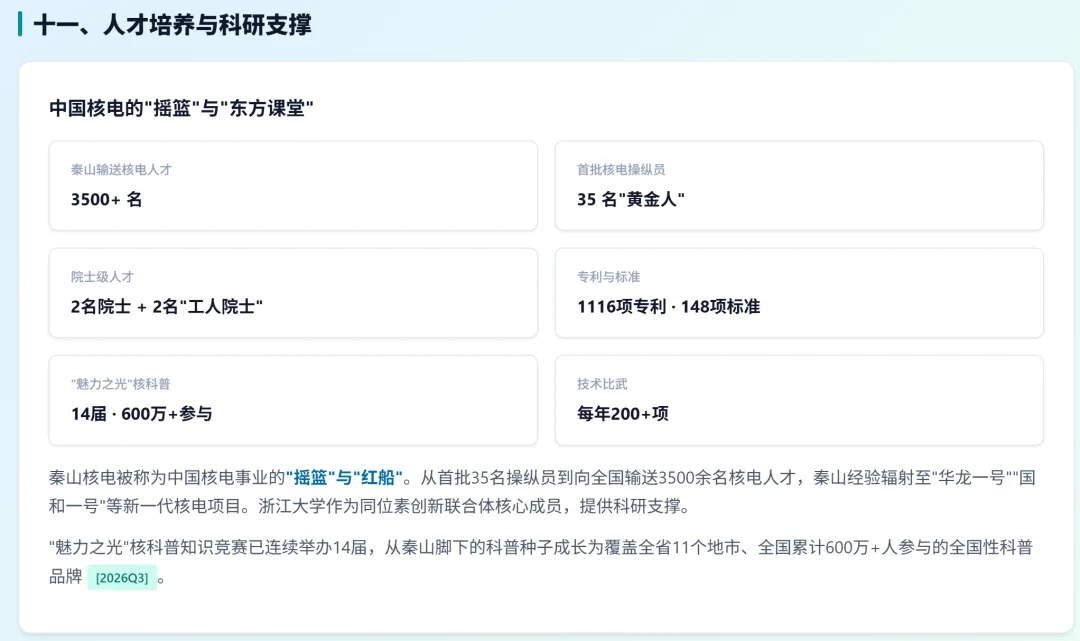1080x641 pixels.
Task: Select the card label 技术比武
Action: click(602, 384)
